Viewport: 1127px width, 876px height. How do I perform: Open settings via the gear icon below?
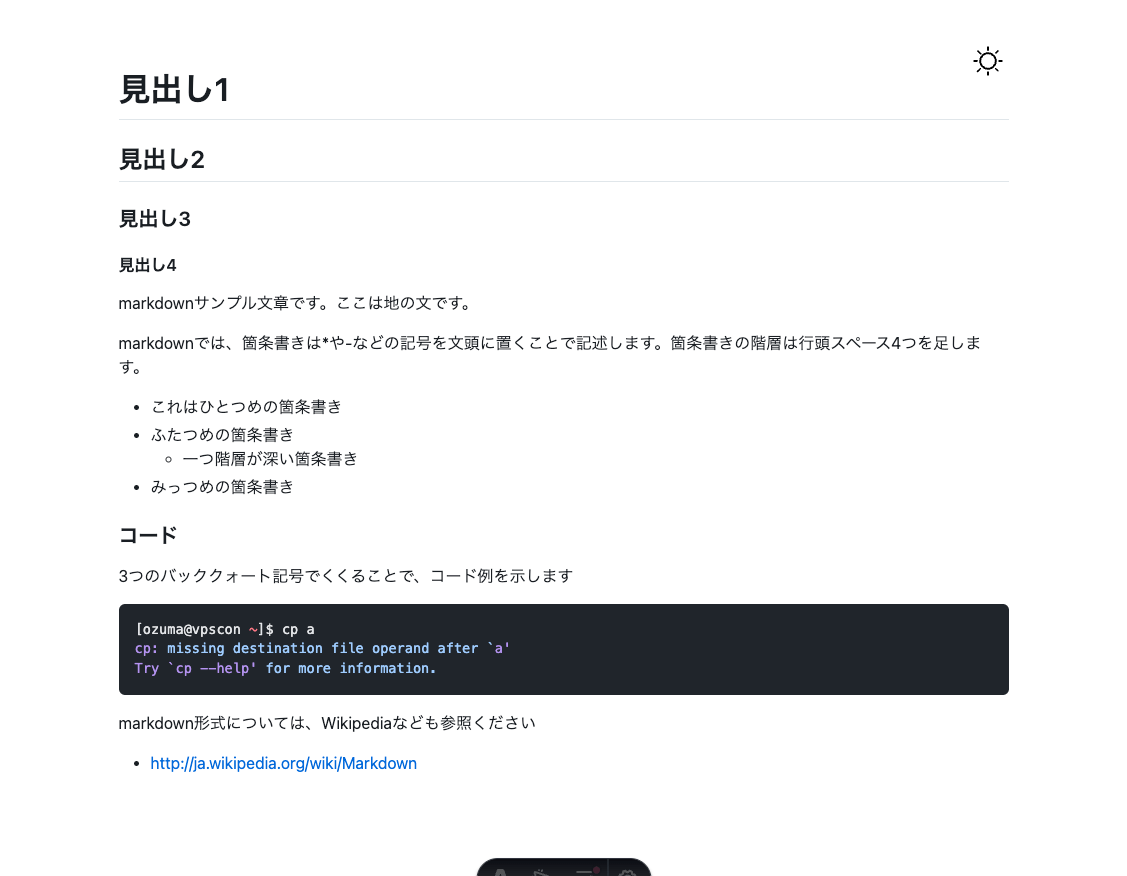(x=628, y=873)
